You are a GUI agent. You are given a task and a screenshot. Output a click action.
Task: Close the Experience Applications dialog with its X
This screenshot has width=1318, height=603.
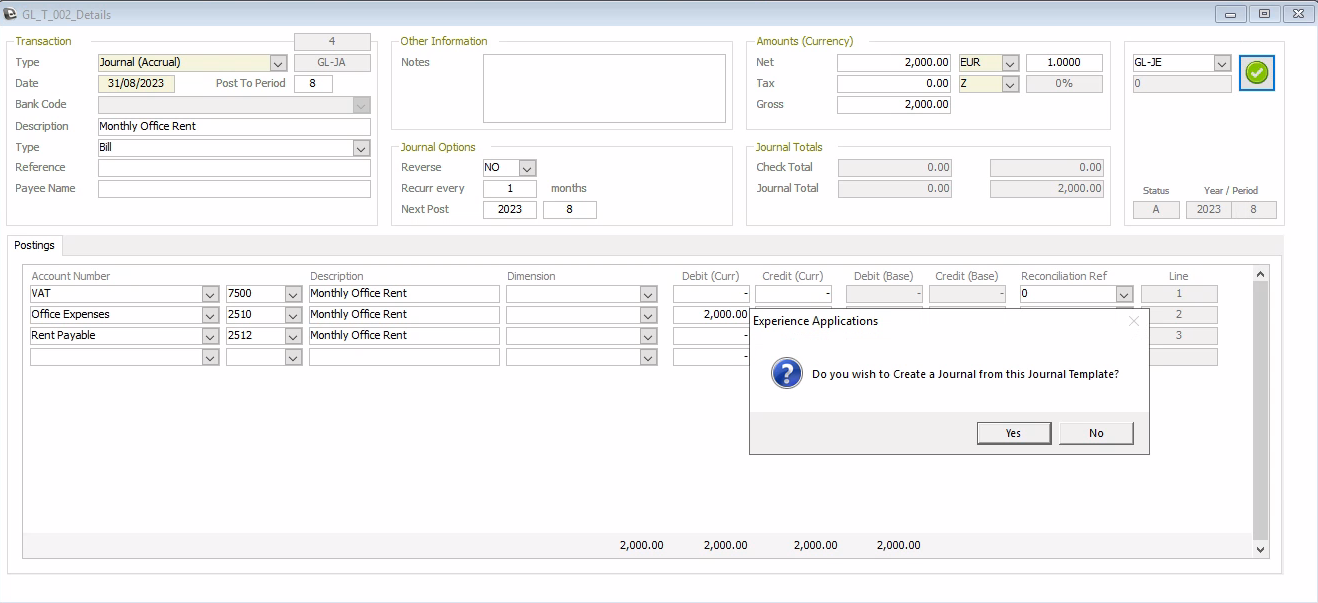click(x=1134, y=320)
